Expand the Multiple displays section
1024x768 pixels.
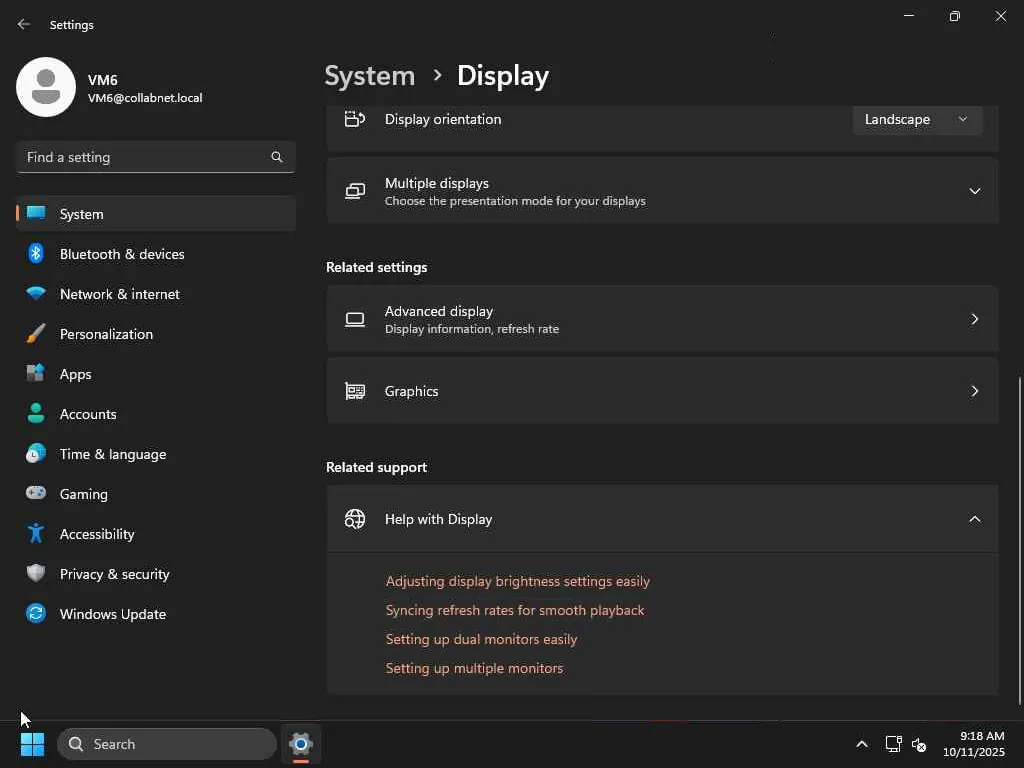click(x=974, y=191)
